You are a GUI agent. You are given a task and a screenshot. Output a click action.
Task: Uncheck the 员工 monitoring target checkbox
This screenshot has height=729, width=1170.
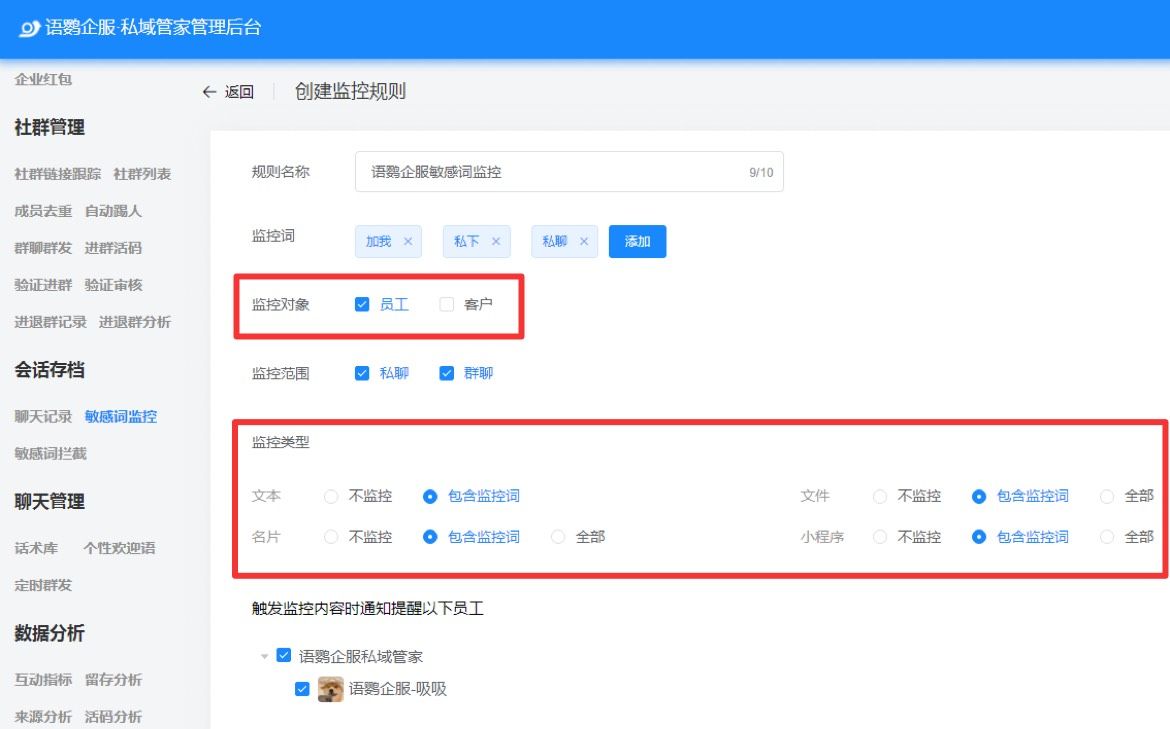click(x=362, y=304)
